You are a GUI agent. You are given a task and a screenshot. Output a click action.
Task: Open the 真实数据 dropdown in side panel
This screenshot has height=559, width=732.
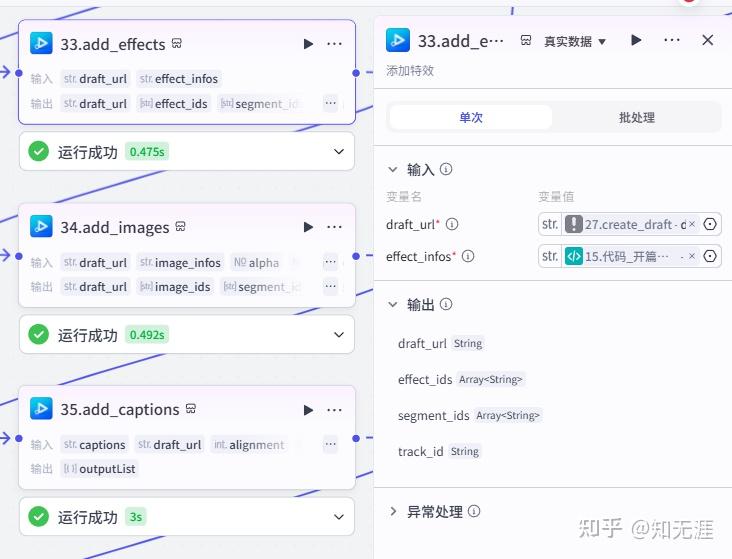575,42
